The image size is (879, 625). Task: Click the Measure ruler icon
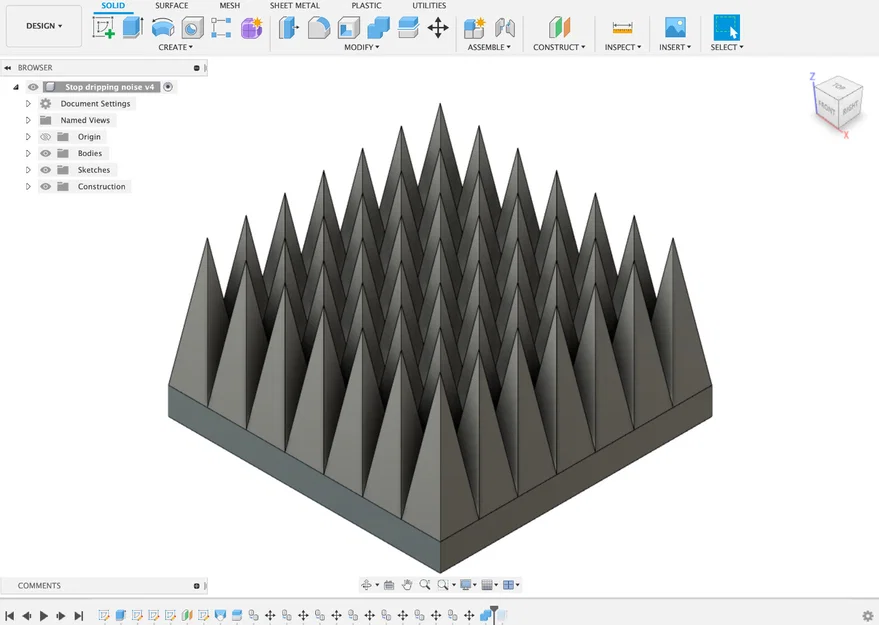click(x=622, y=27)
